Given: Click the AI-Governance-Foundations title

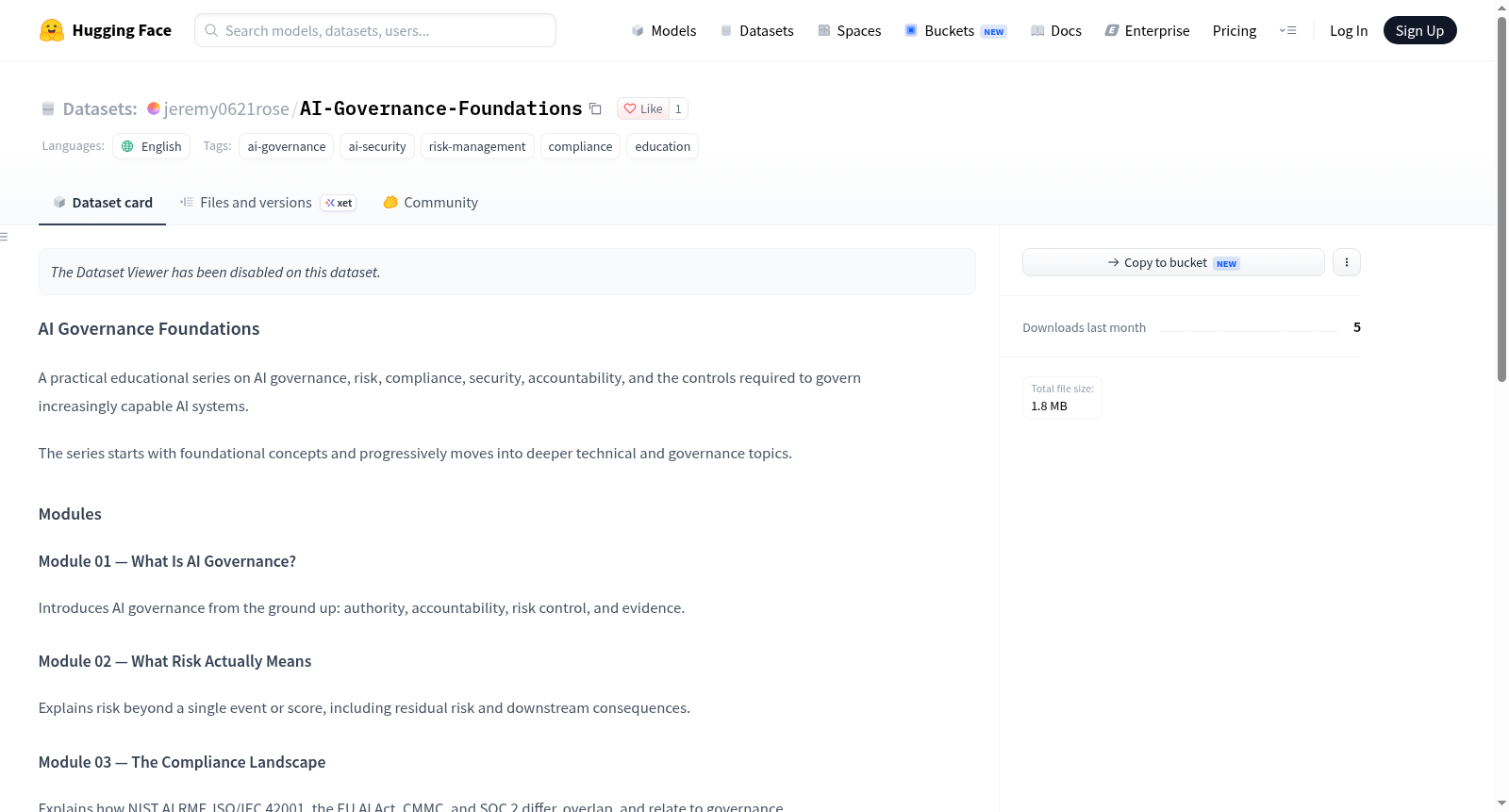Looking at the screenshot, I should point(440,108).
